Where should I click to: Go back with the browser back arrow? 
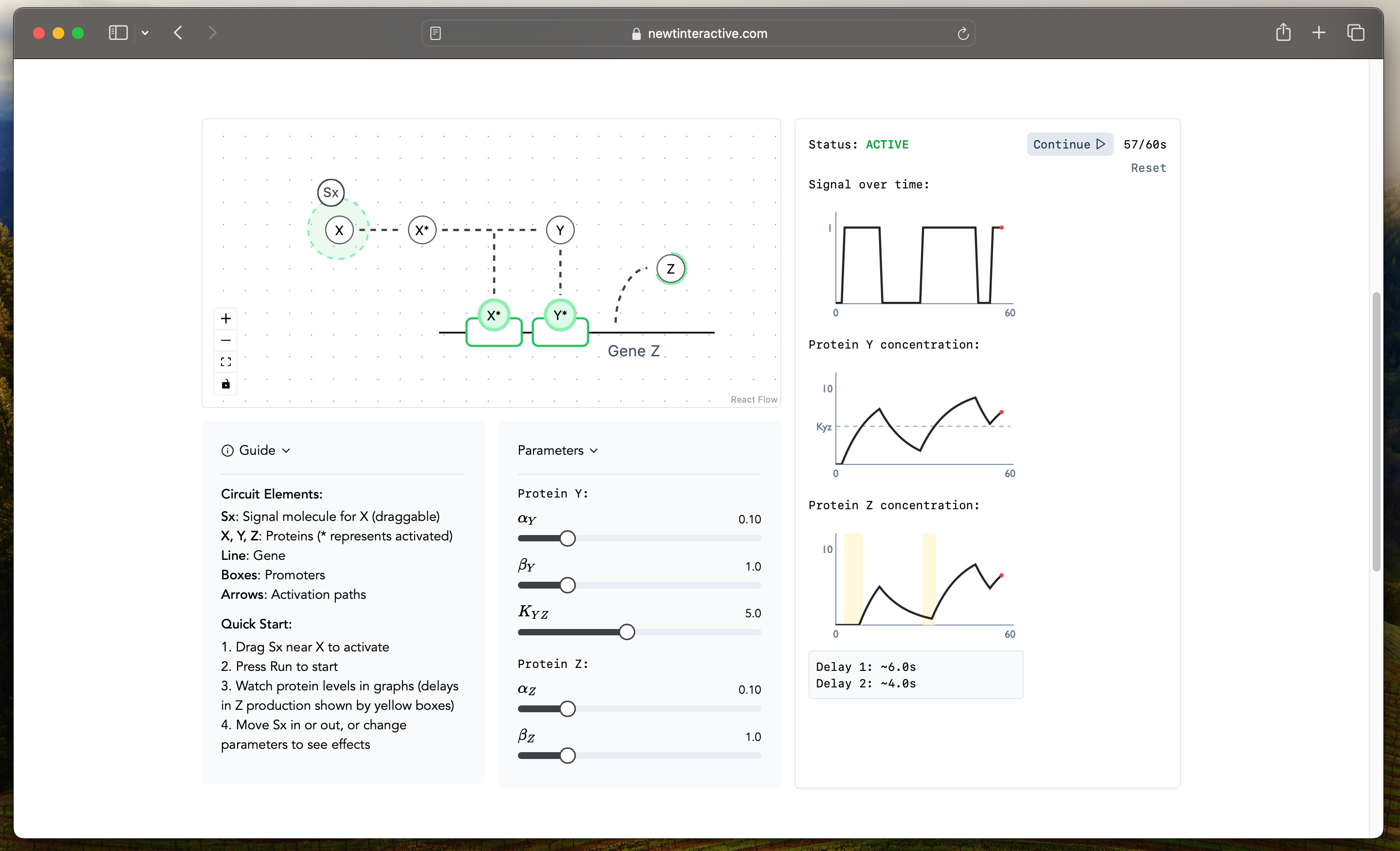178,33
